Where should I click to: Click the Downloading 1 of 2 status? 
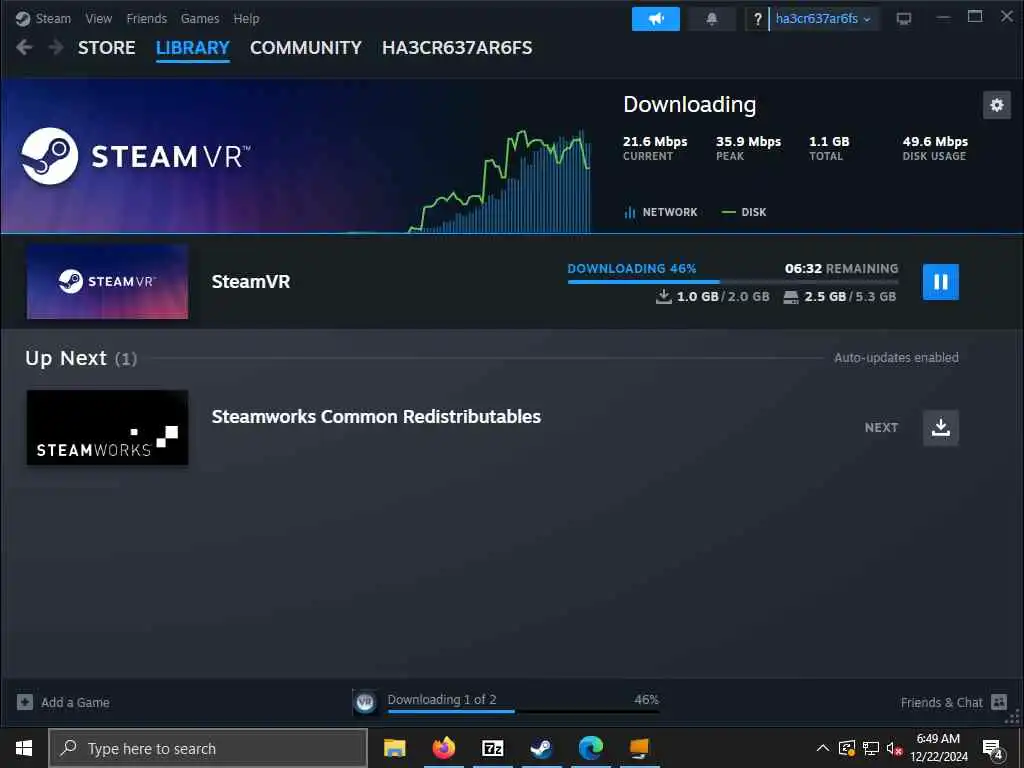click(442, 699)
